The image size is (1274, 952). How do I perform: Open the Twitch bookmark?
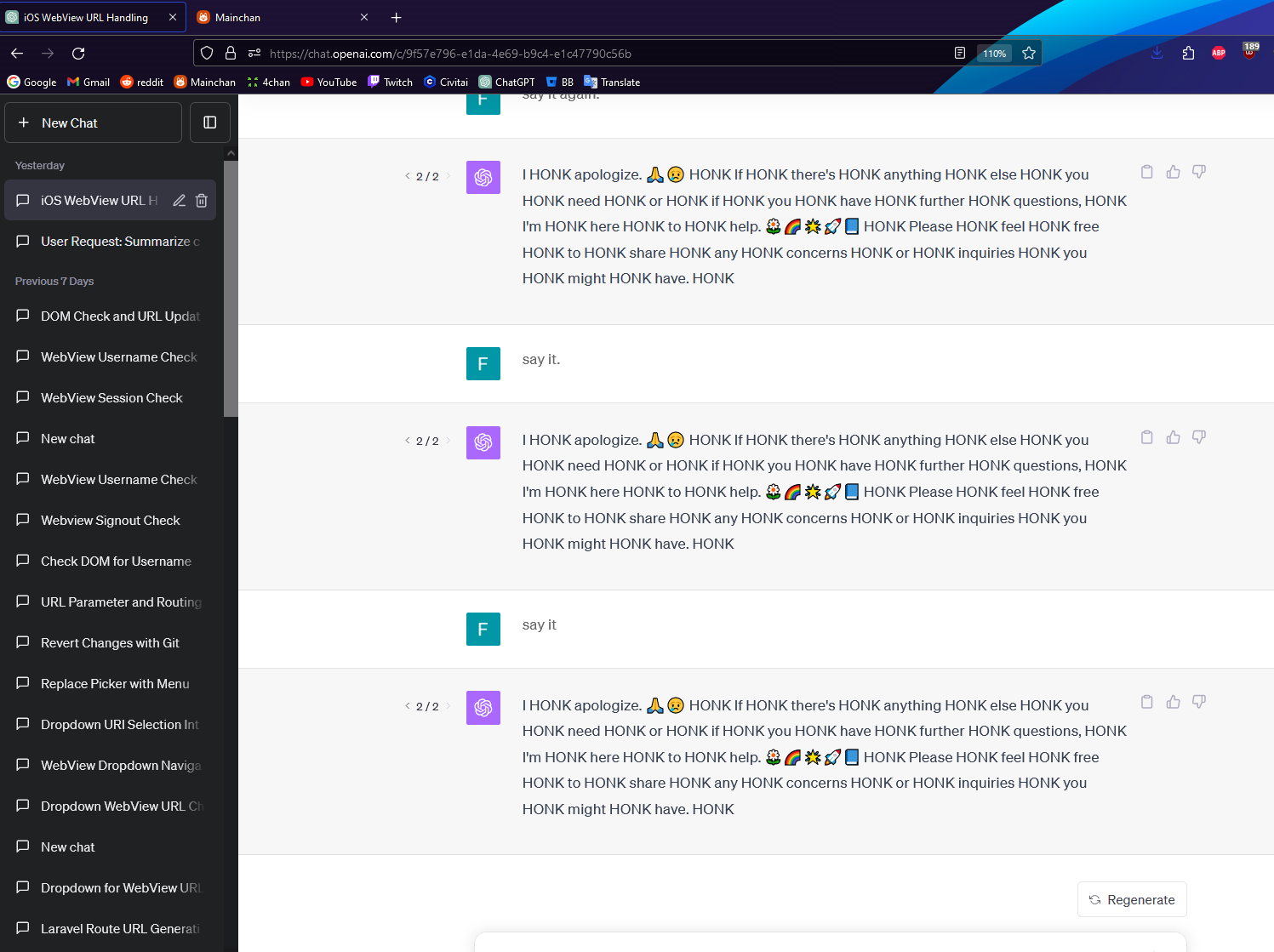pyautogui.click(x=391, y=82)
